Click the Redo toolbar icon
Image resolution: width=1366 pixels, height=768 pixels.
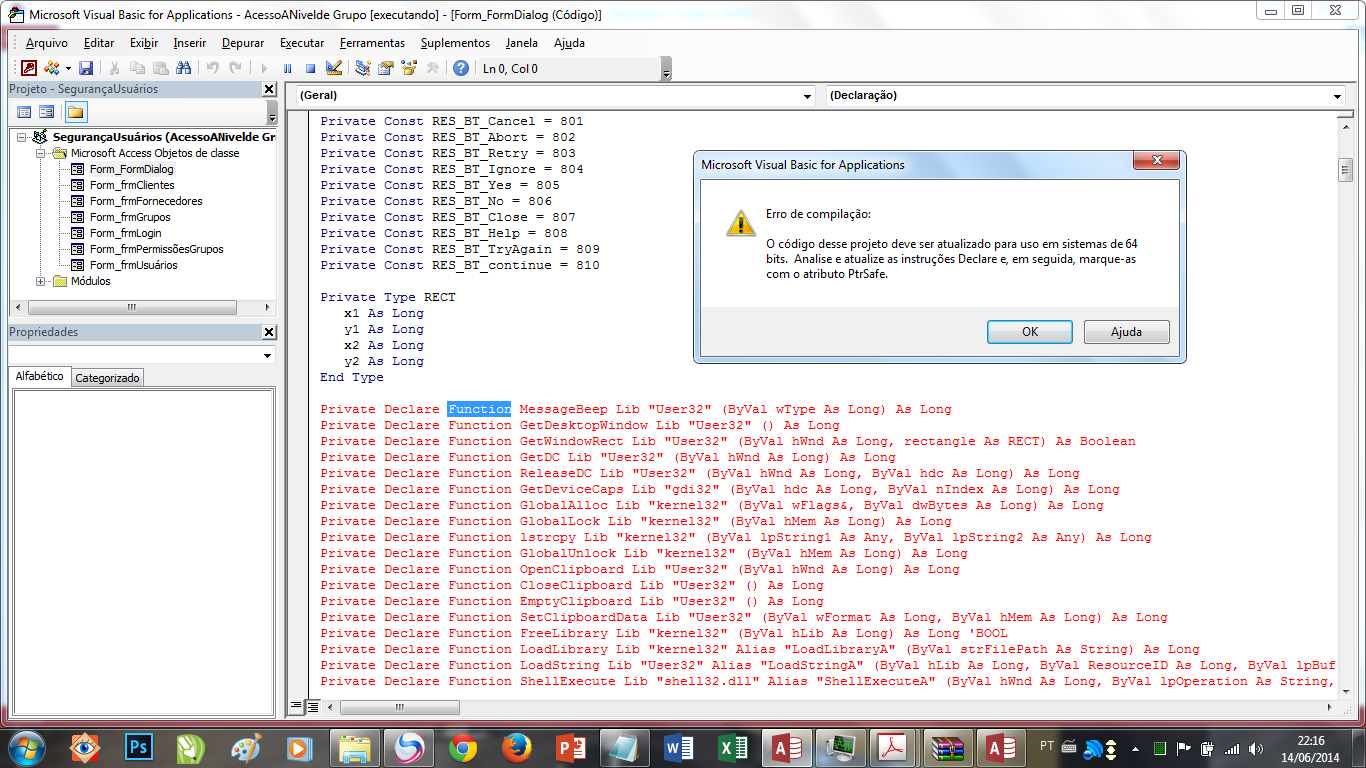235,68
